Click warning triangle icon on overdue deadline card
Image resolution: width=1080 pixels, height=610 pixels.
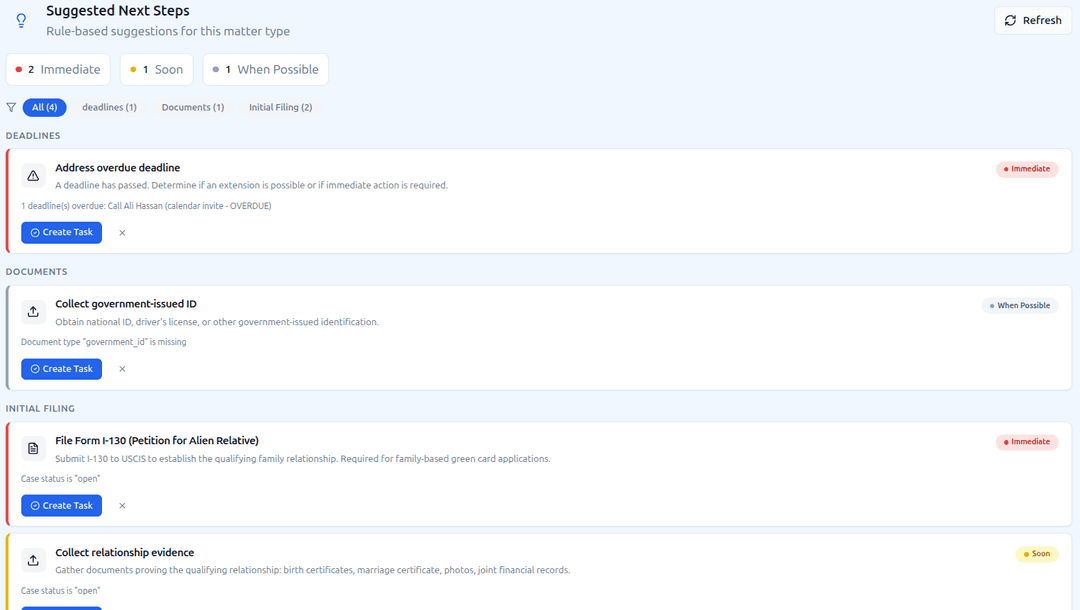33,176
